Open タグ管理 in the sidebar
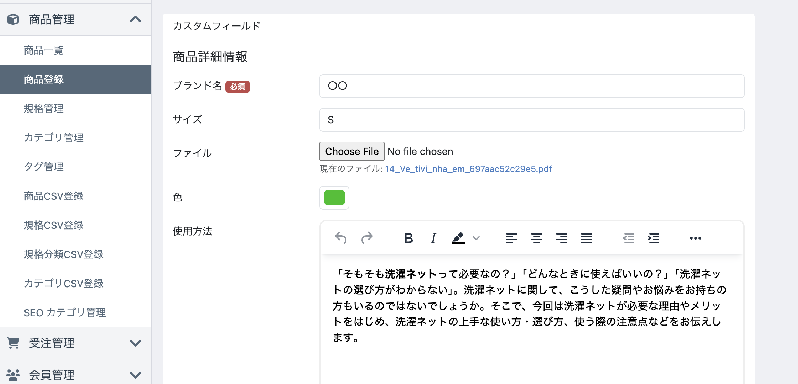798x384 pixels. [75, 166]
